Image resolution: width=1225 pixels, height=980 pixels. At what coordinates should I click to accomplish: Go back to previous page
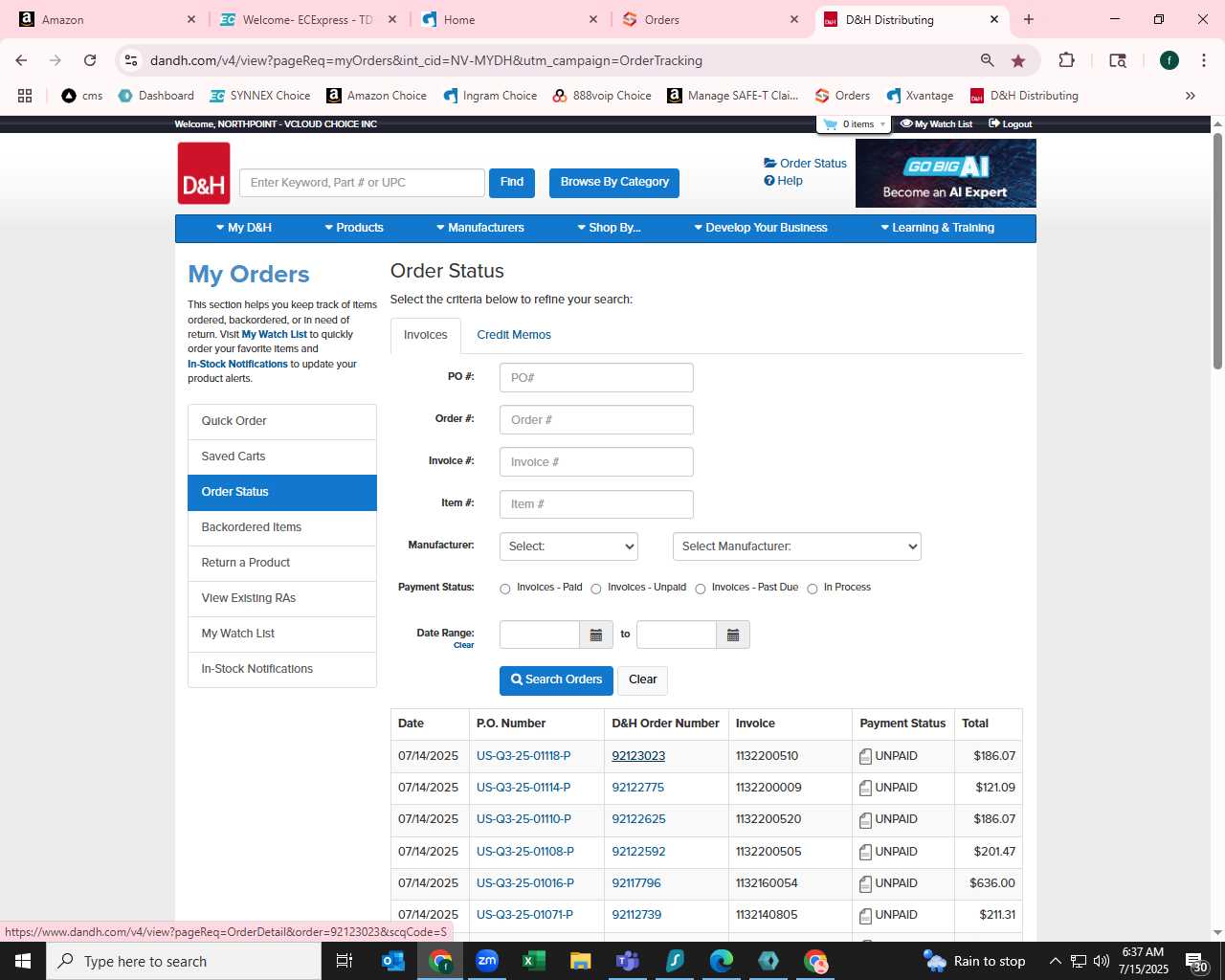pos(21,60)
